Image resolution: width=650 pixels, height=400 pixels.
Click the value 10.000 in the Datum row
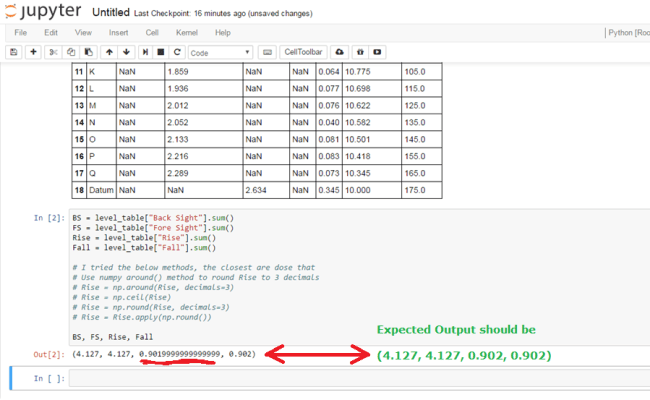click(358, 190)
